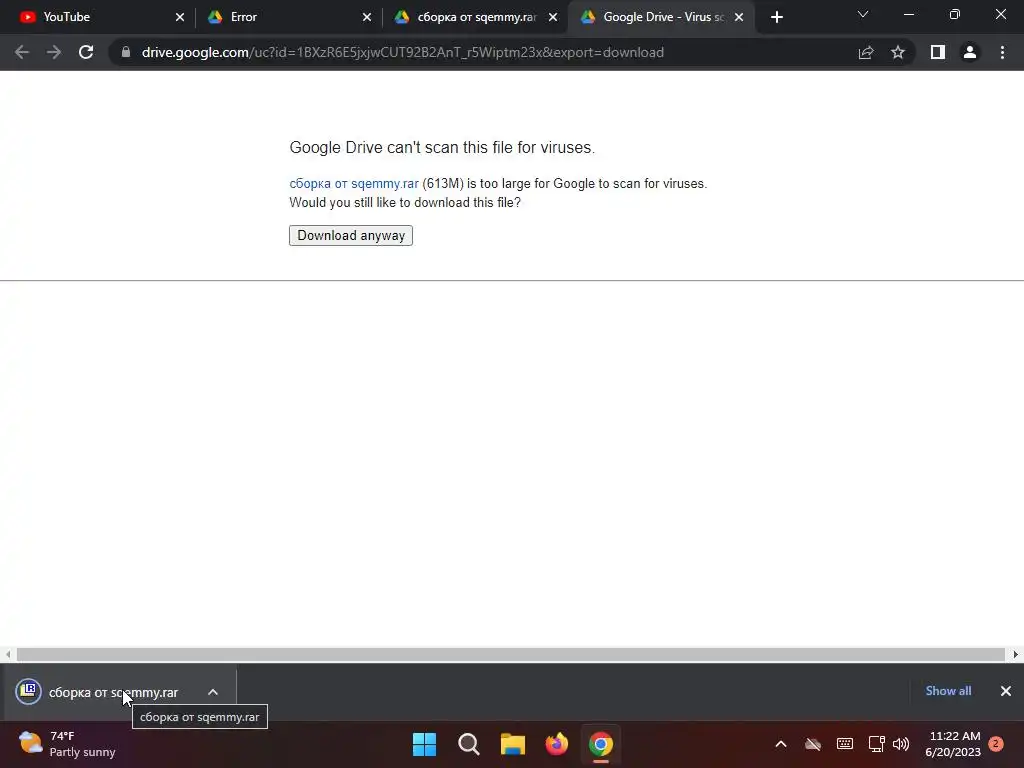Open Windows Search on taskbar
The image size is (1024, 768).
pos(469,744)
